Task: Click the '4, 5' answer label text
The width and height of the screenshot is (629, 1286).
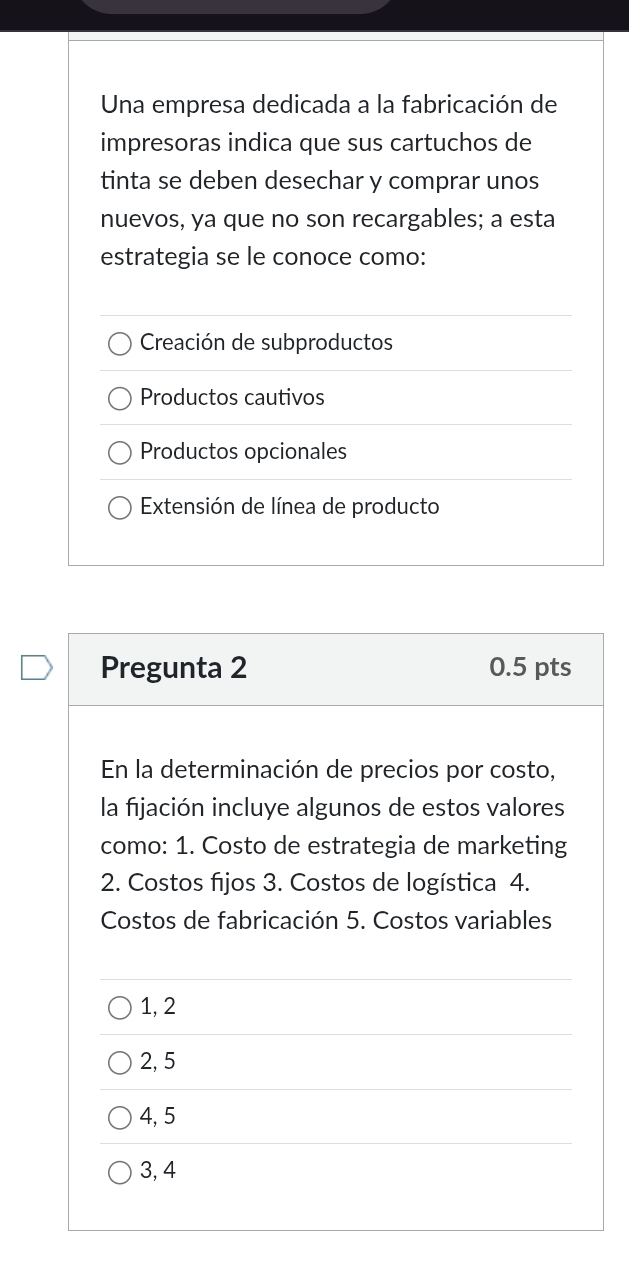Action: click(158, 1116)
